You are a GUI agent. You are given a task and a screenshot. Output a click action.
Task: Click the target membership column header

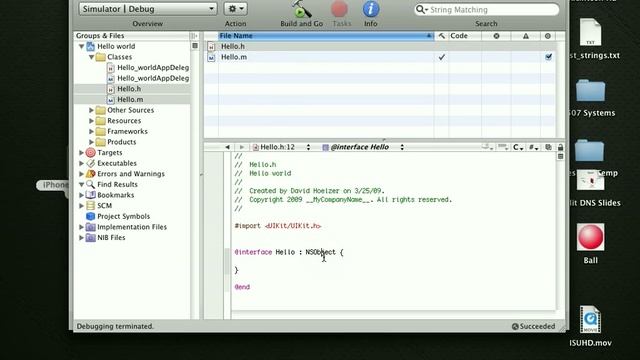(548, 36)
